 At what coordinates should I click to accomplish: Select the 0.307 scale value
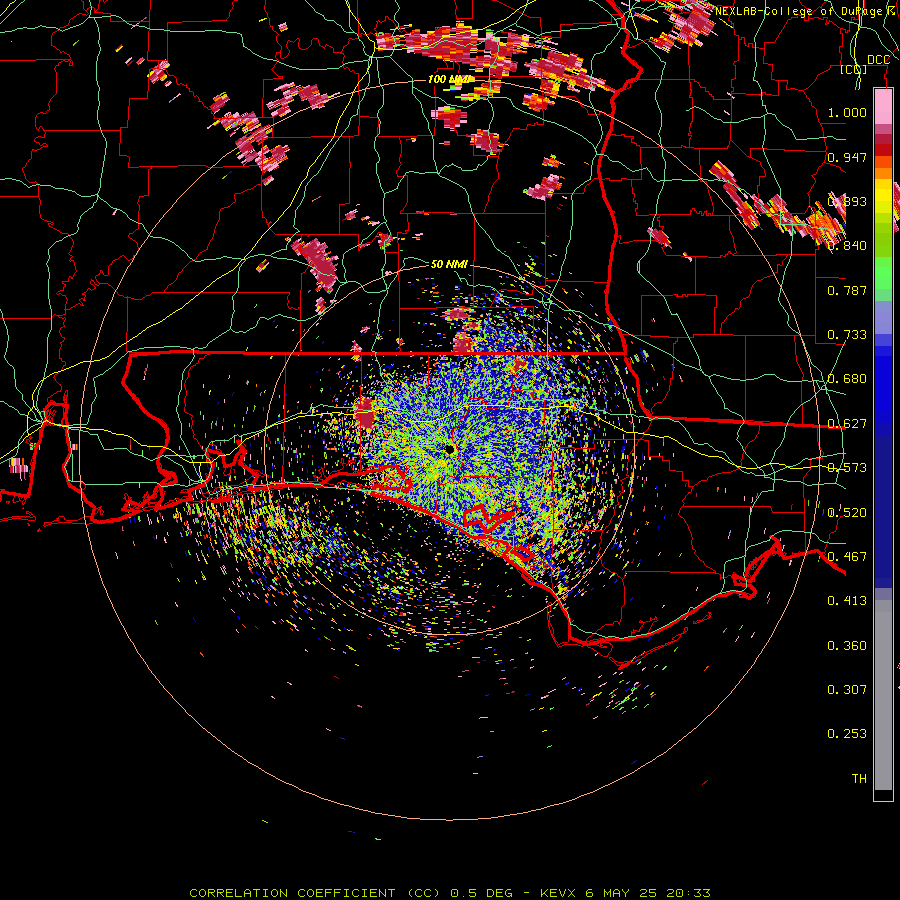(847, 690)
